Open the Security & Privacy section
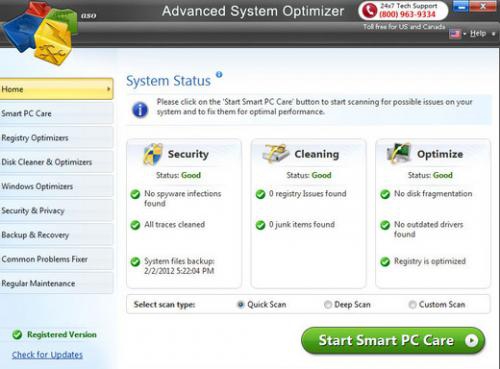The height and width of the screenshot is (369, 500). click(56, 211)
